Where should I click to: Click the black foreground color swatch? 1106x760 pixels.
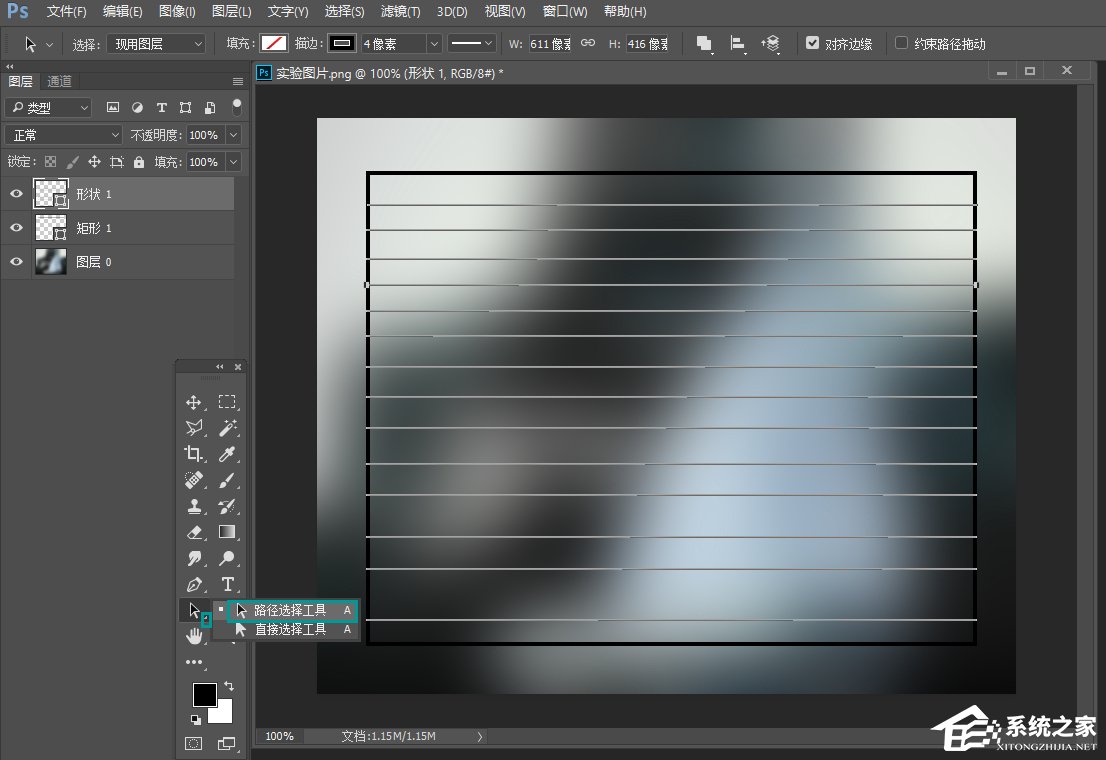click(x=204, y=694)
